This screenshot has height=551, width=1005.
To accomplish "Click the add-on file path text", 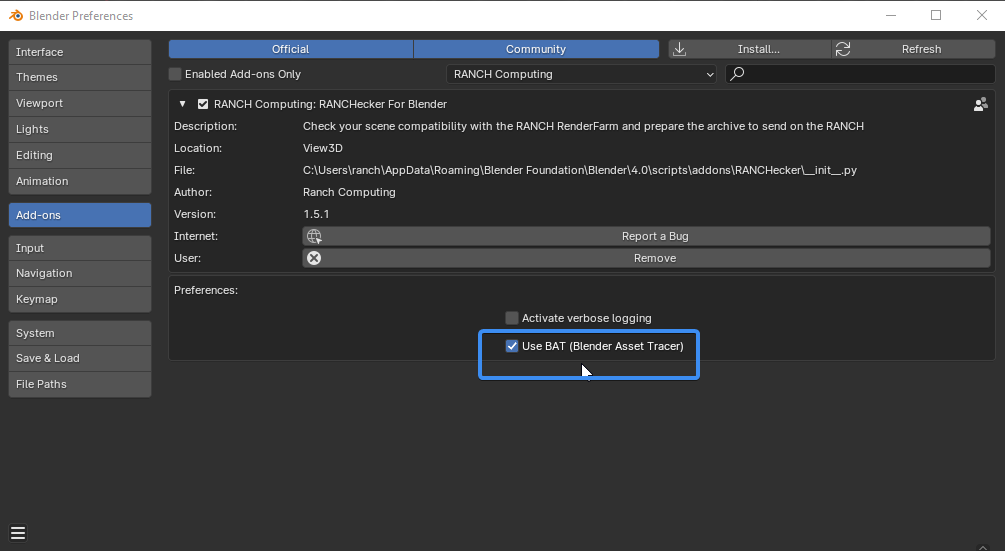I will (x=579, y=170).
